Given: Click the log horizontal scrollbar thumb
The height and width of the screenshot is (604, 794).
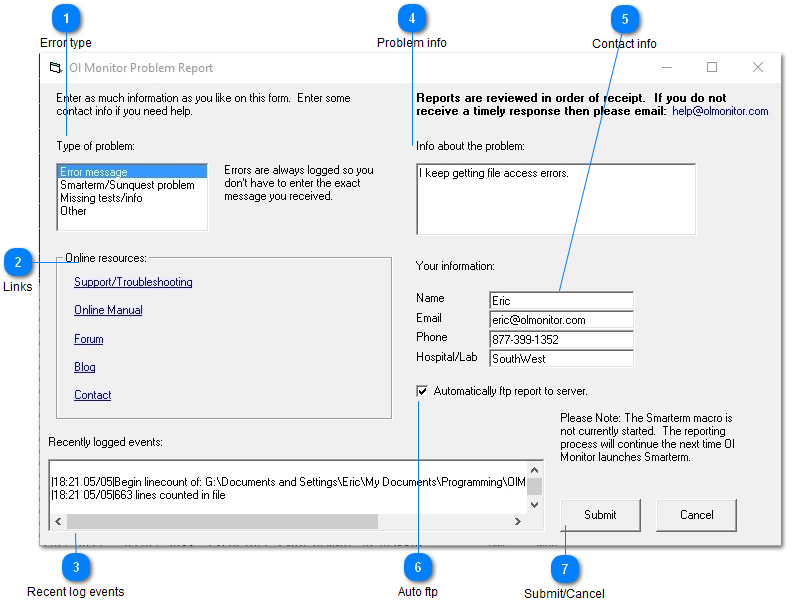Looking at the screenshot, I should click(x=222, y=521).
